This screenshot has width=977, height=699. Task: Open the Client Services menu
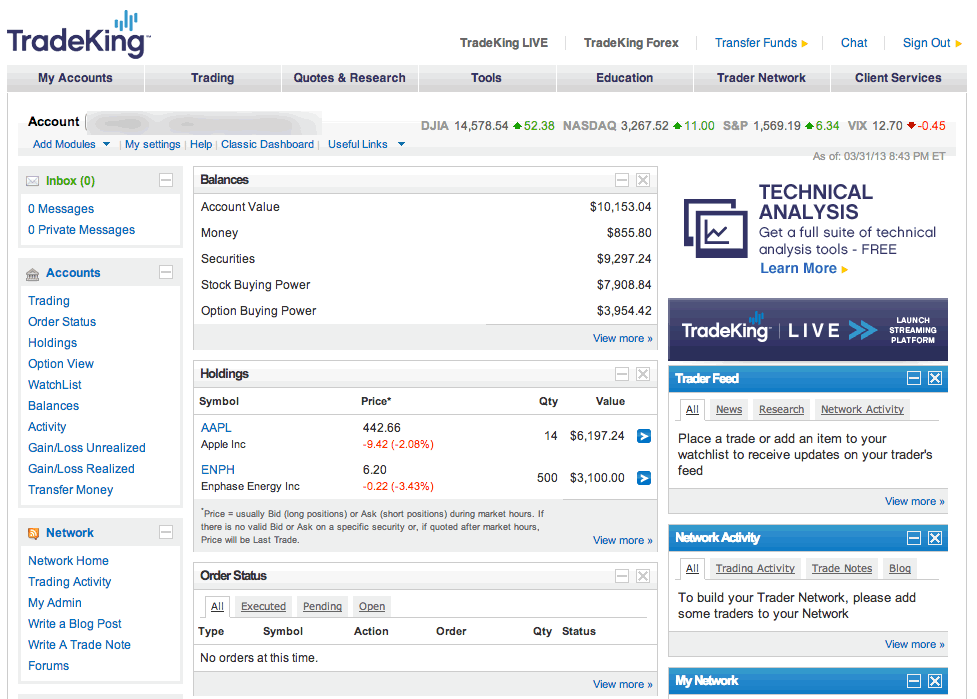[x=898, y=78]
